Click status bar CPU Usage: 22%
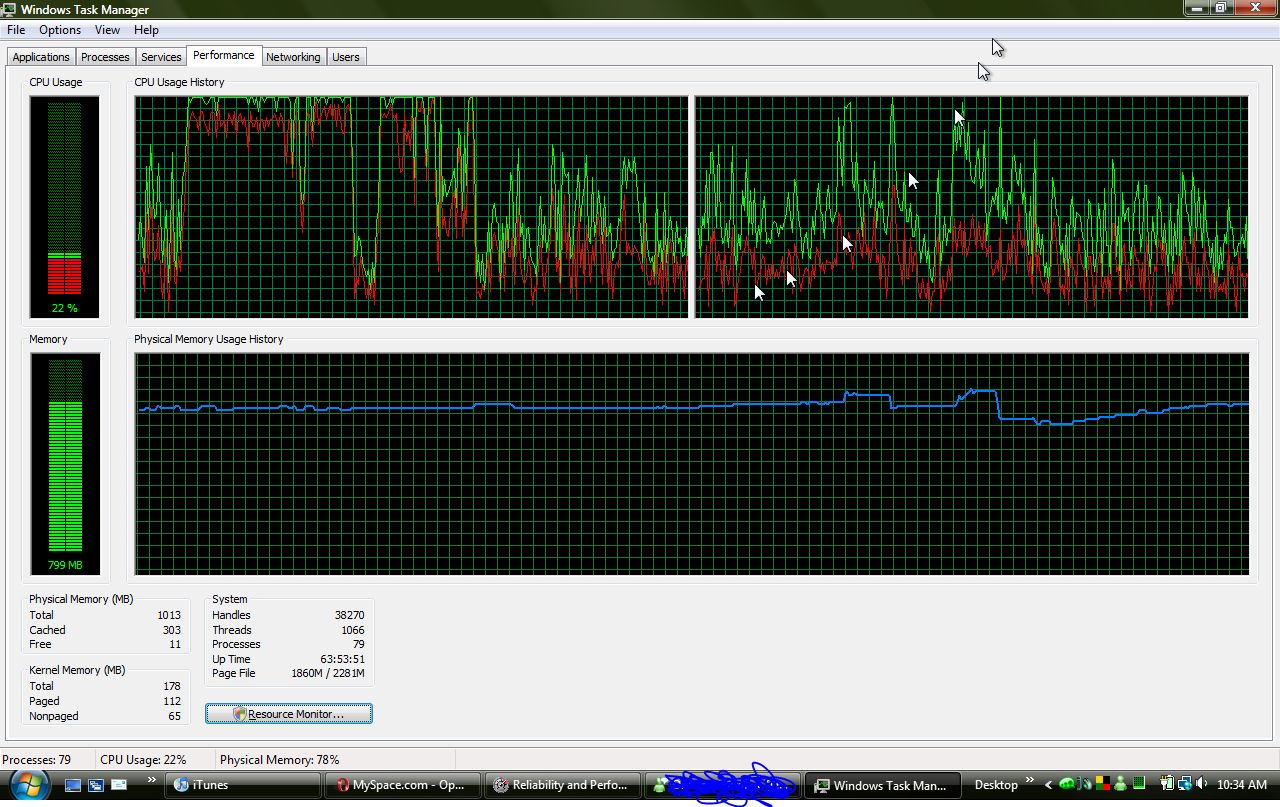This screenshot has width=1280, height=807. [x=143, y=760]
